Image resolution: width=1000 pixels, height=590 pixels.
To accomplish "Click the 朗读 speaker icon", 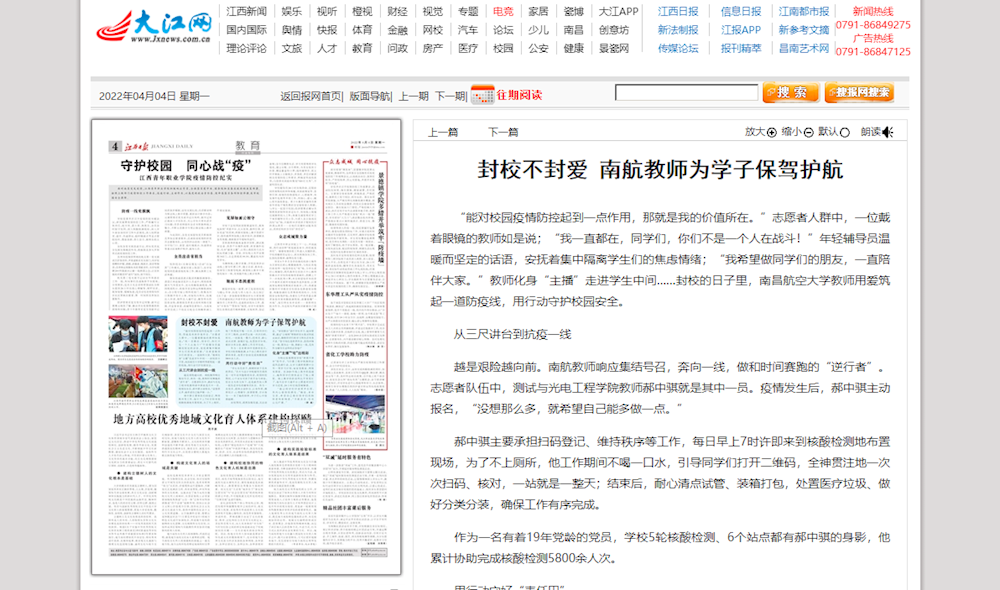I will (x=887, y=132).
